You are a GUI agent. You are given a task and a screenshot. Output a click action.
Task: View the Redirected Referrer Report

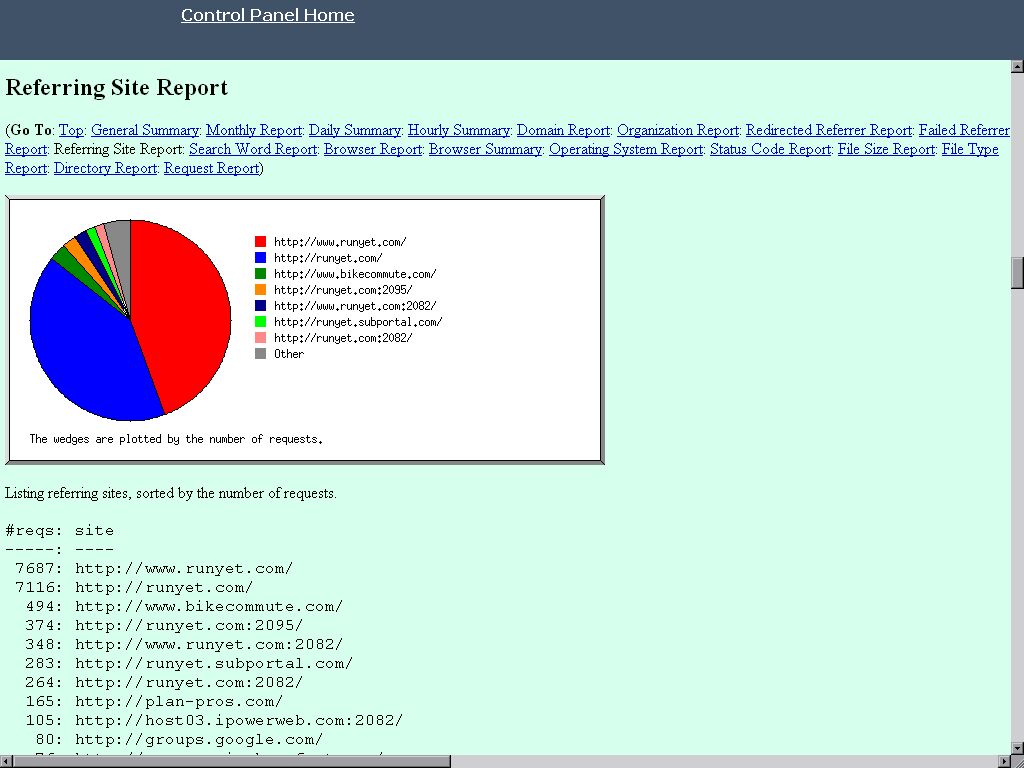829,130
